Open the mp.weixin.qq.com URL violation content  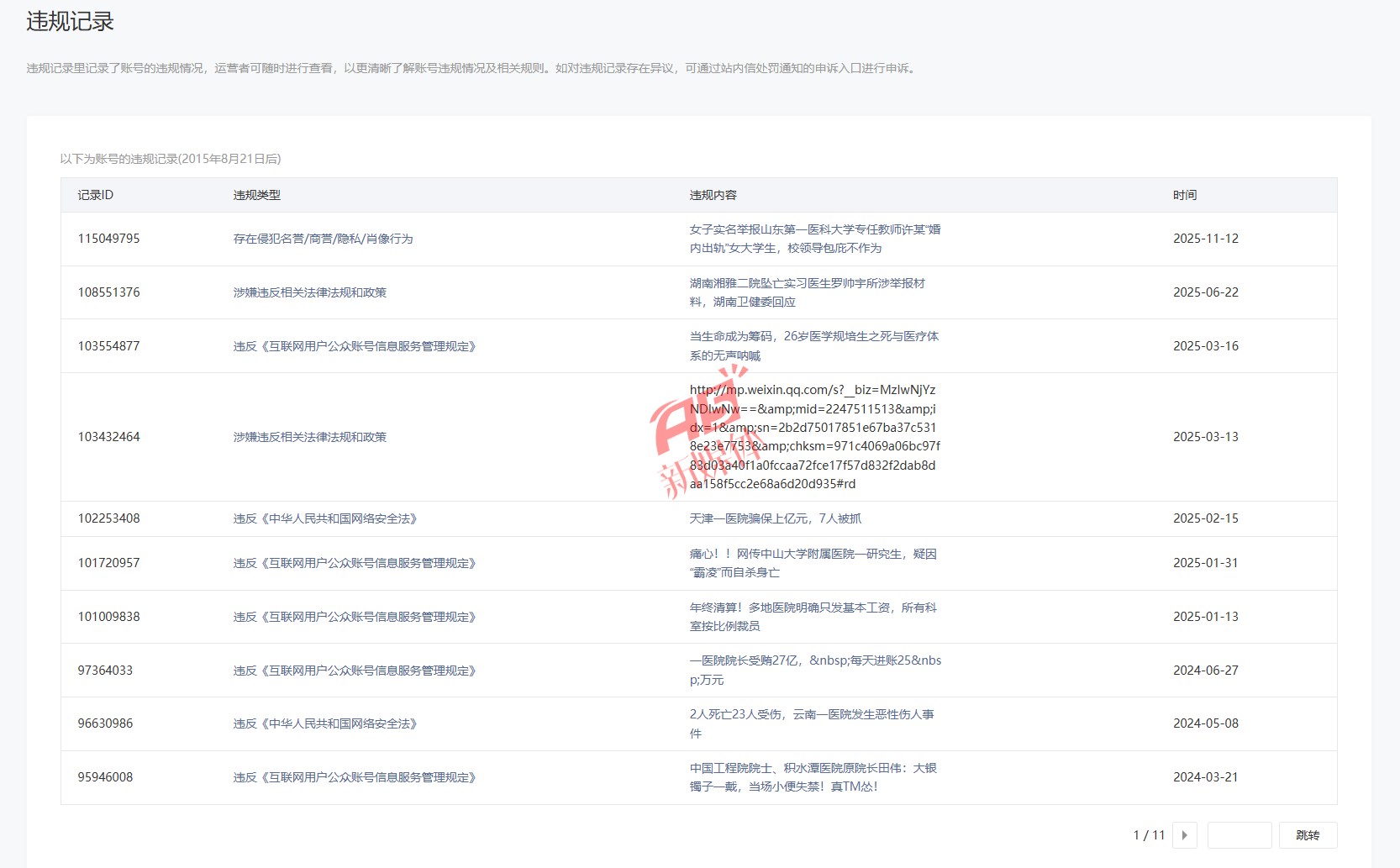tap(813, 437)
